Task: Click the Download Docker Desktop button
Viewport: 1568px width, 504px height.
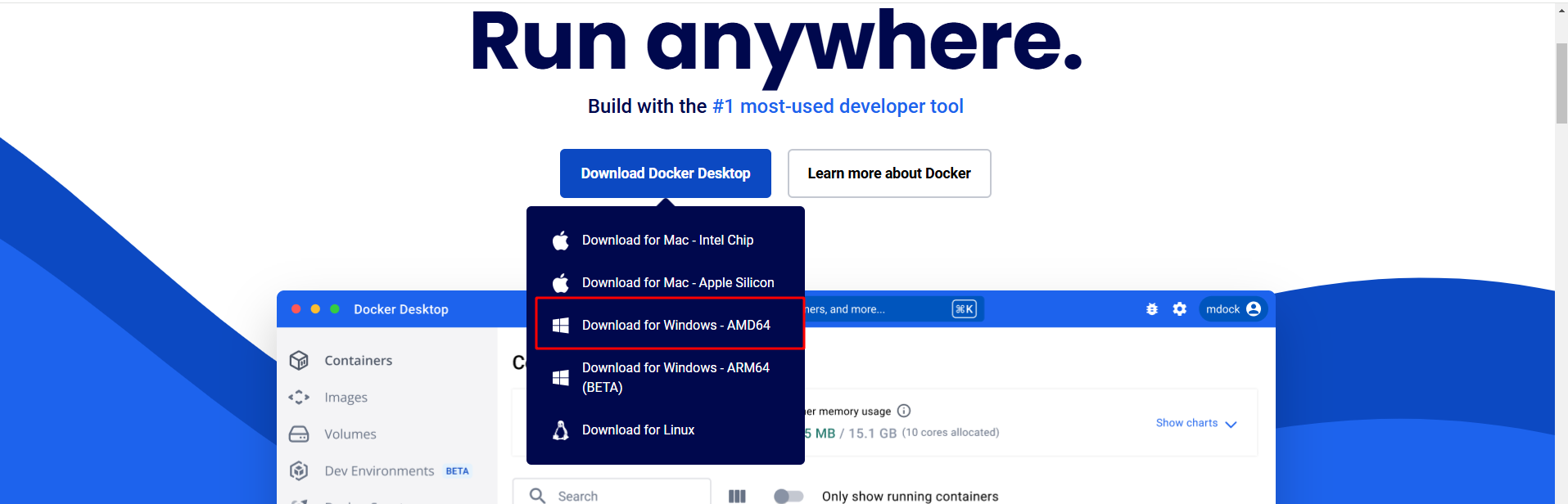Action: (665, 173)
